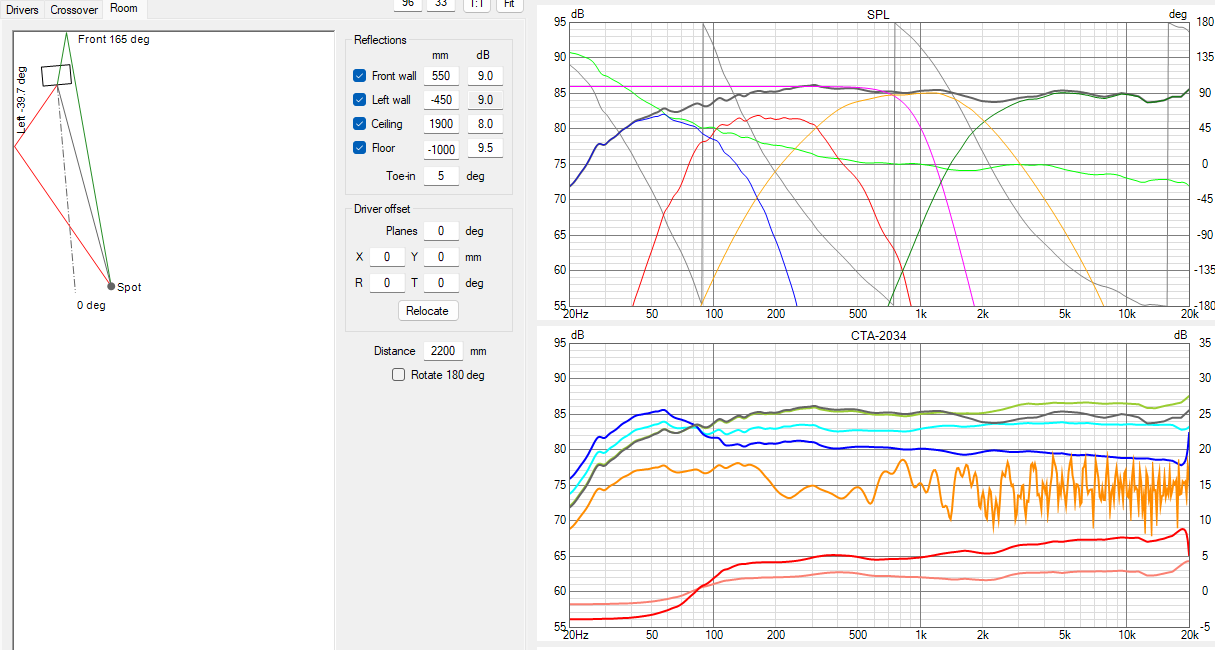Edit Ceiling dB field 8.0

[485, 124]
